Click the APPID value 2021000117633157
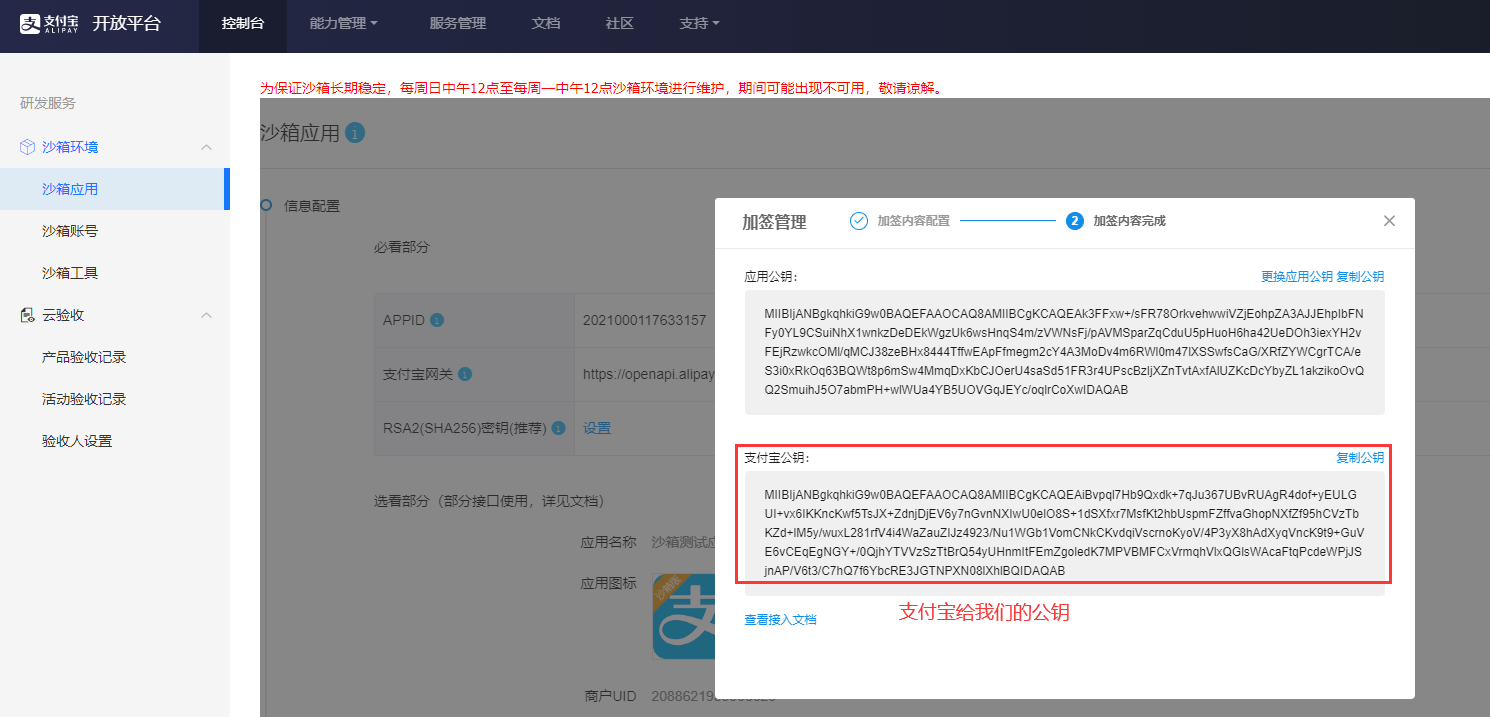The height and width of the screenshot is (717, 1490). [x=645, y=321]
